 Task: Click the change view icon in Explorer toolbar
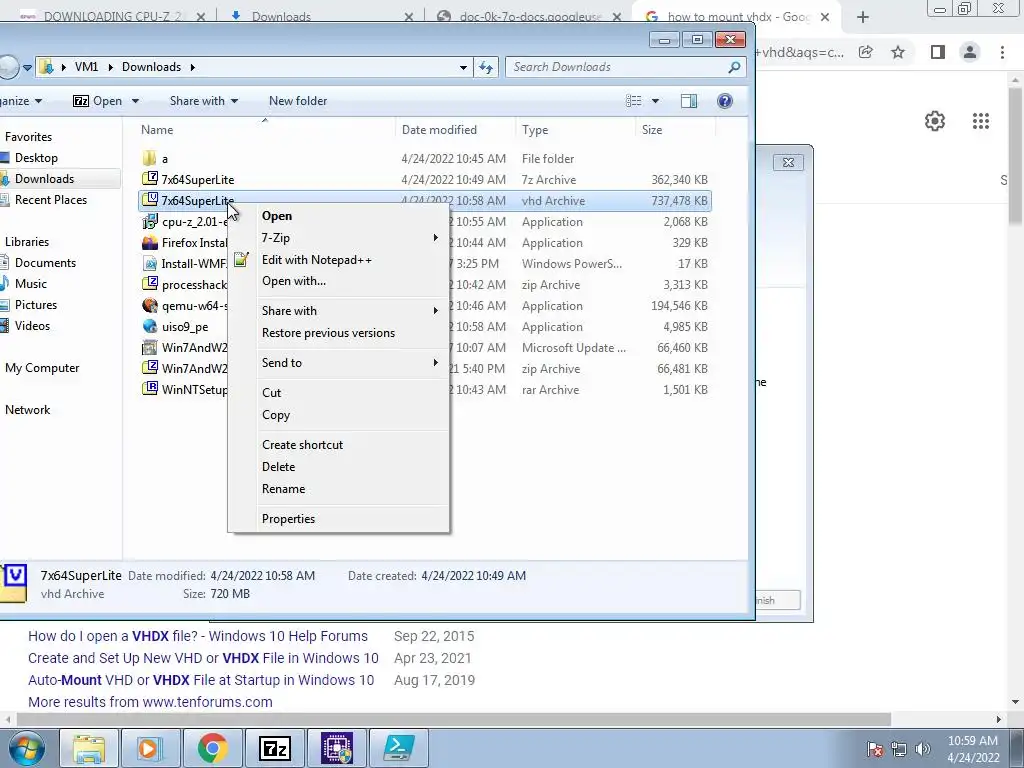(633, 101)
